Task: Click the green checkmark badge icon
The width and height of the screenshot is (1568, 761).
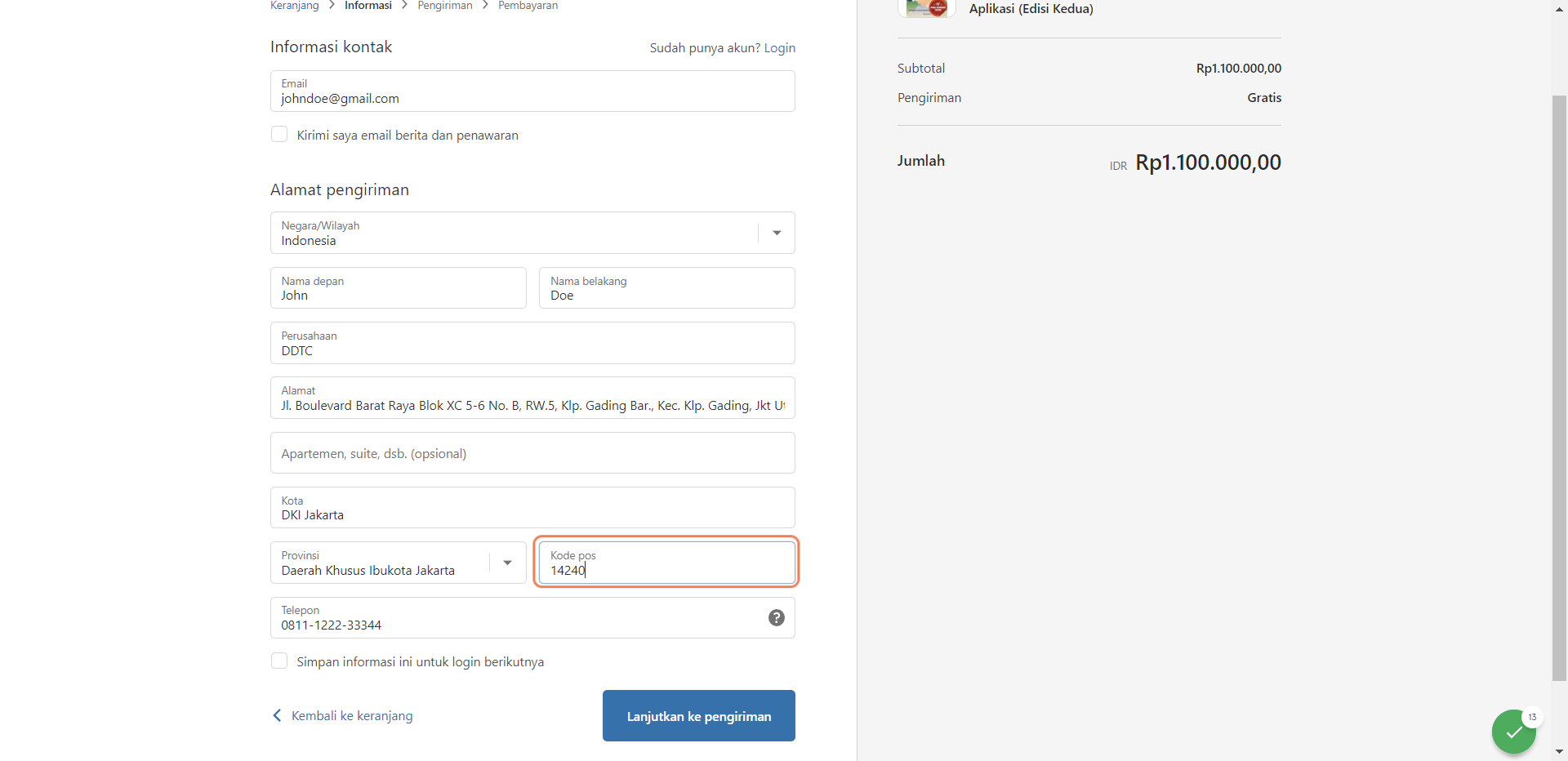Action: tap(1514, 732)
